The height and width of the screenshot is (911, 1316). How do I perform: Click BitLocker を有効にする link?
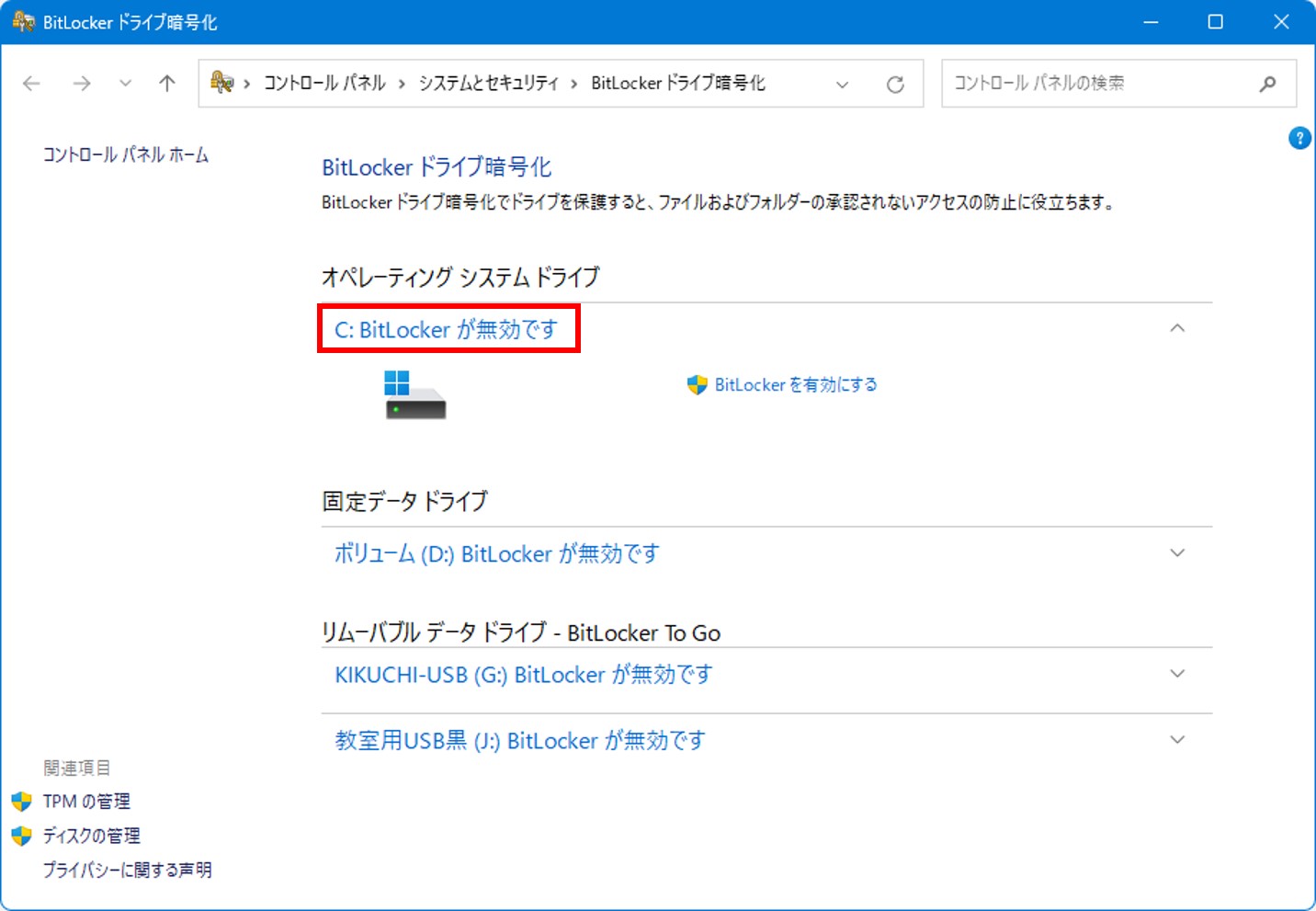[x=796, y=384]
